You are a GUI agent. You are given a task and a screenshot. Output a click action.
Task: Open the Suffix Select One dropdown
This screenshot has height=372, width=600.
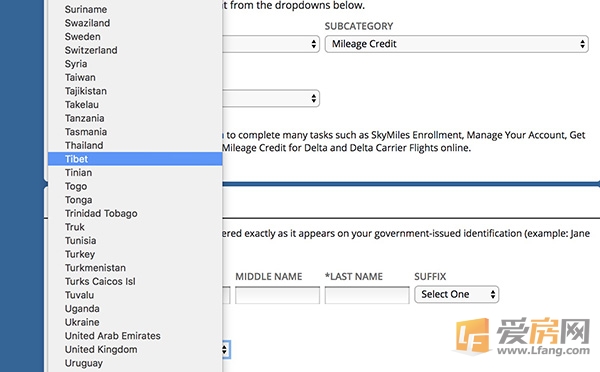pyautogui.click(x=457, y=294)
